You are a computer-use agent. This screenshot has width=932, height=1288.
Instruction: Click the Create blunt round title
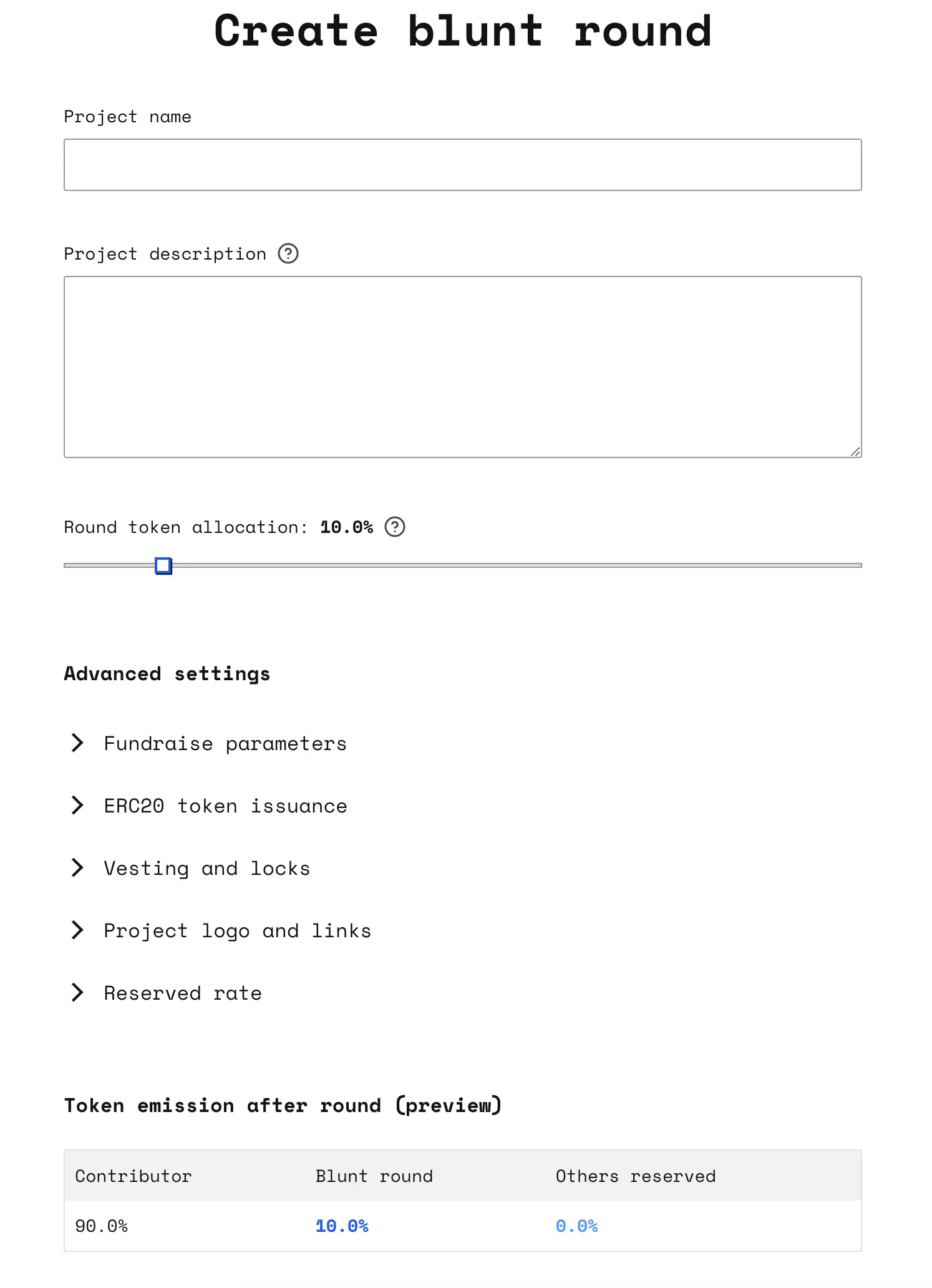pos(463,31)
